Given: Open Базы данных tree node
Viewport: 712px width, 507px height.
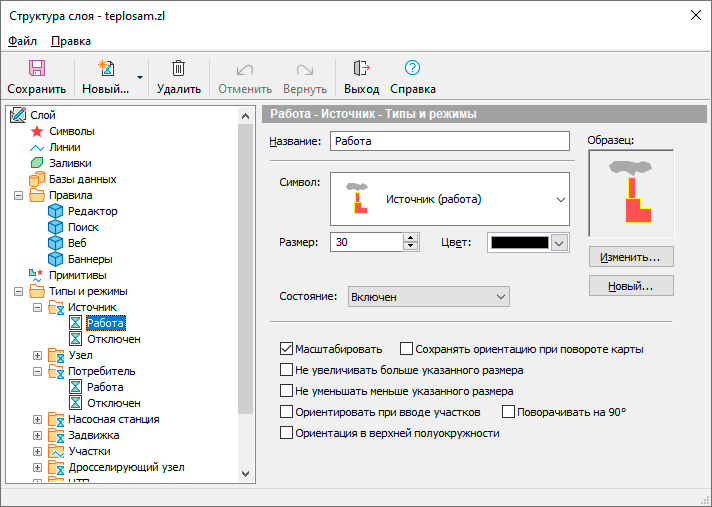Looking at the screenshot, I should click(82, 179).
